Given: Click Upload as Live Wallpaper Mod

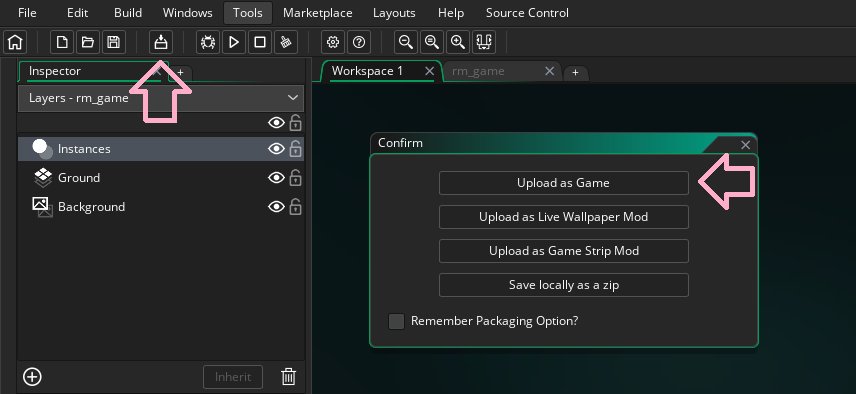Looking at the screenshot, I should tap(563, 217).
